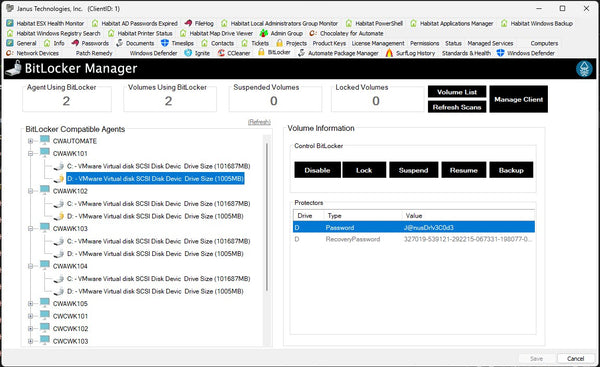Switch to Standards & Health tab

click(x=466, y=53)
